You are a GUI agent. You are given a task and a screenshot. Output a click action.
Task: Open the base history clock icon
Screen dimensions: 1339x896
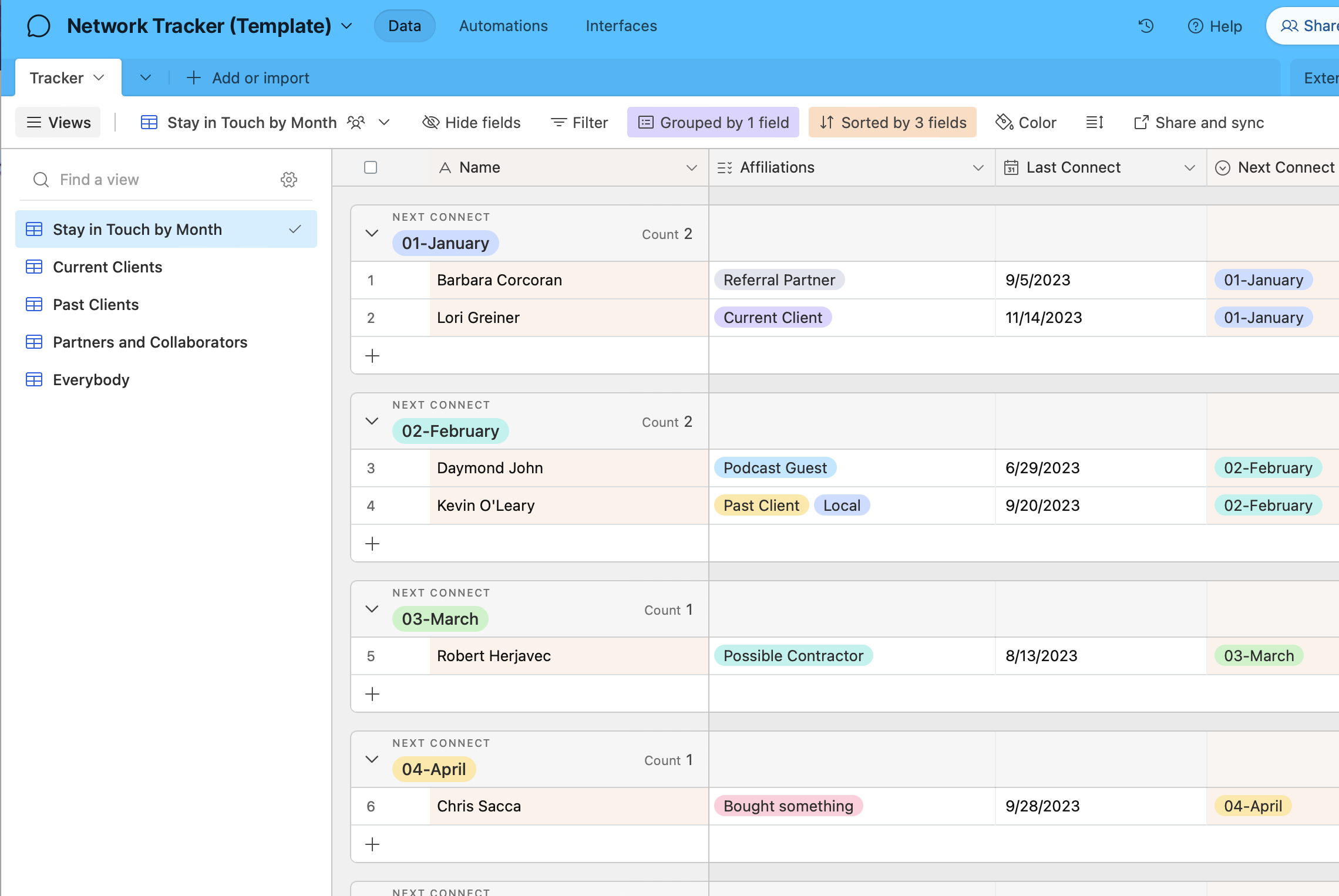1146,26
